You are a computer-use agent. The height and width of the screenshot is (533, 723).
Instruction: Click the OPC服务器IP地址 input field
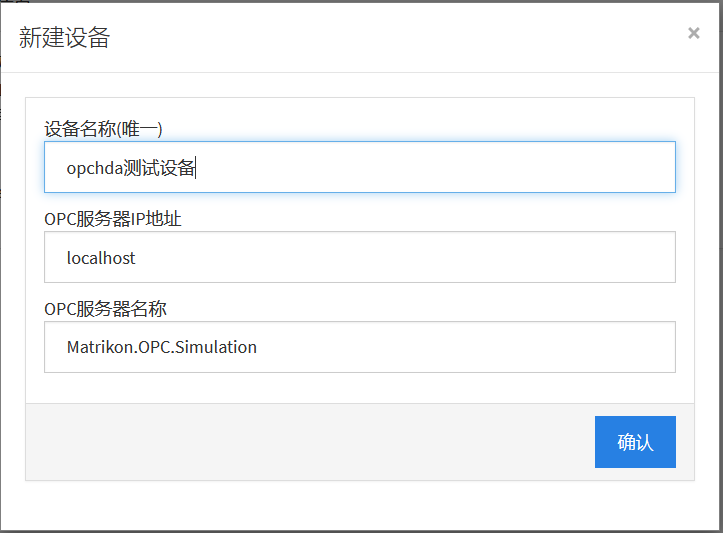(359, 257)
